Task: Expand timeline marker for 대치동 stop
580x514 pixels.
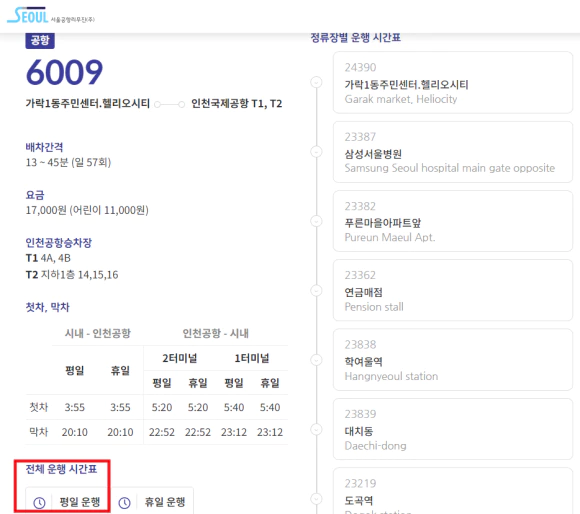Action: (x=316, y=429)
